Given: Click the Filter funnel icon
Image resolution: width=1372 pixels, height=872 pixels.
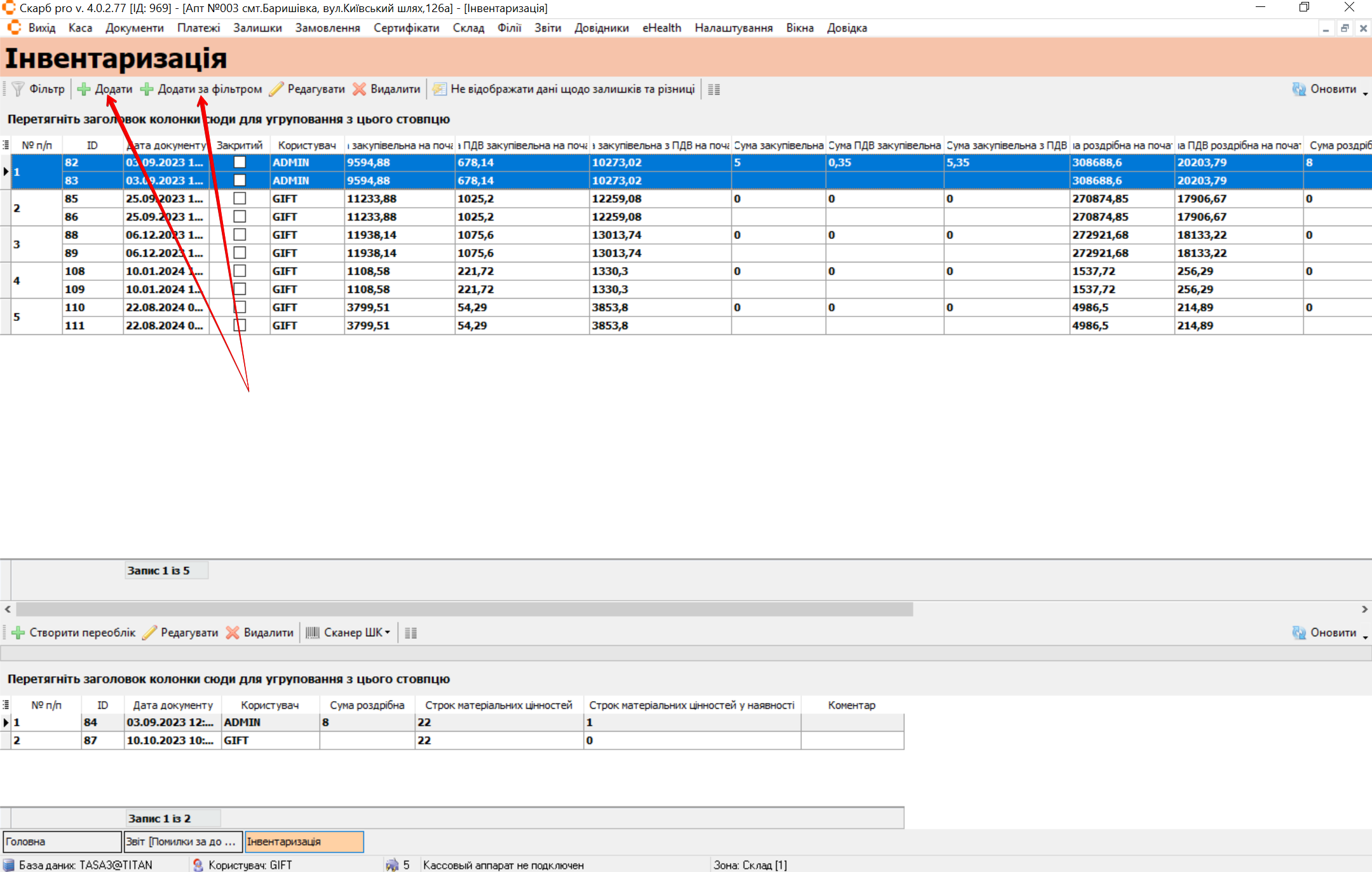Looking at the screenshot, I should [x=18, y=89].
